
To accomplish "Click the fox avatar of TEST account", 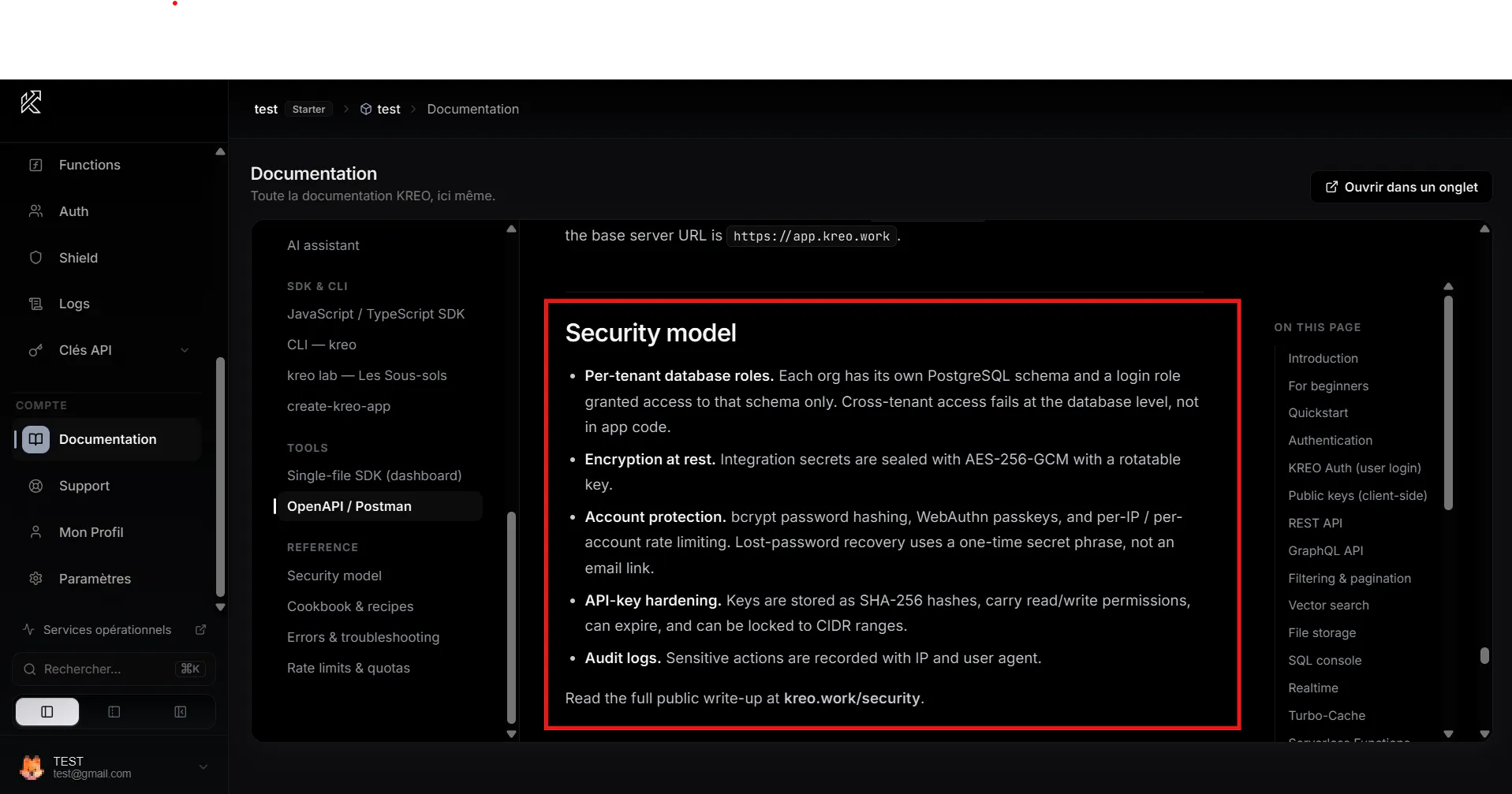I will click(32, 767).
